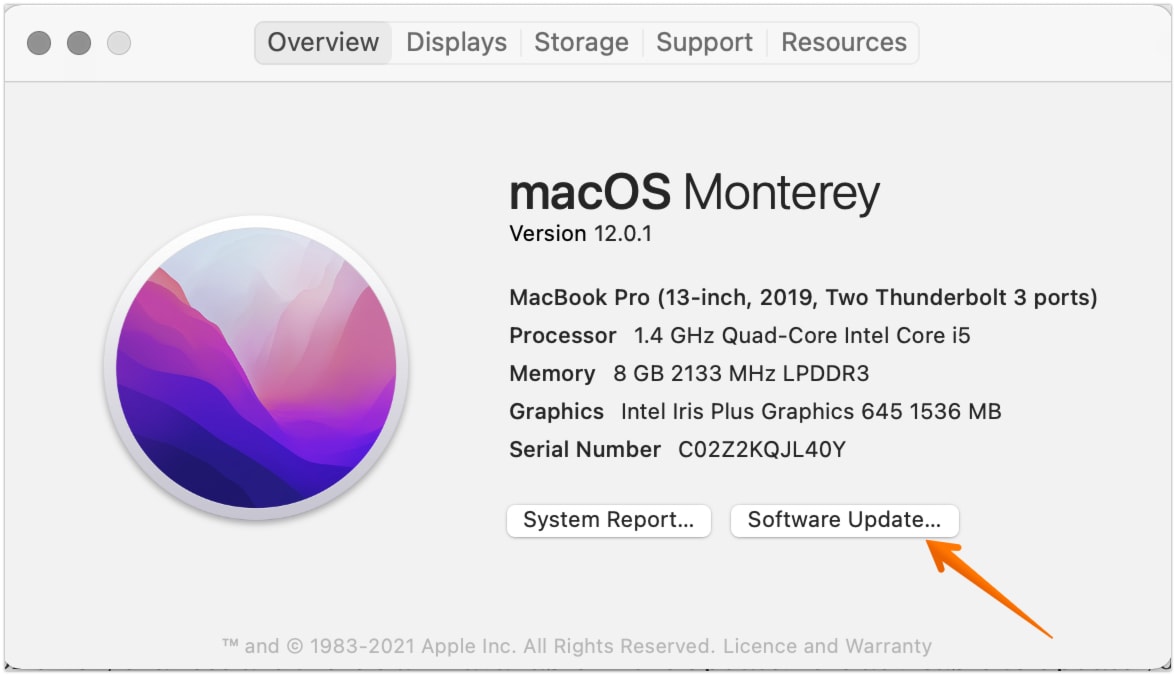1176x676 pixels.
Task: Open Software Update
Action: [x=844, y=520]
